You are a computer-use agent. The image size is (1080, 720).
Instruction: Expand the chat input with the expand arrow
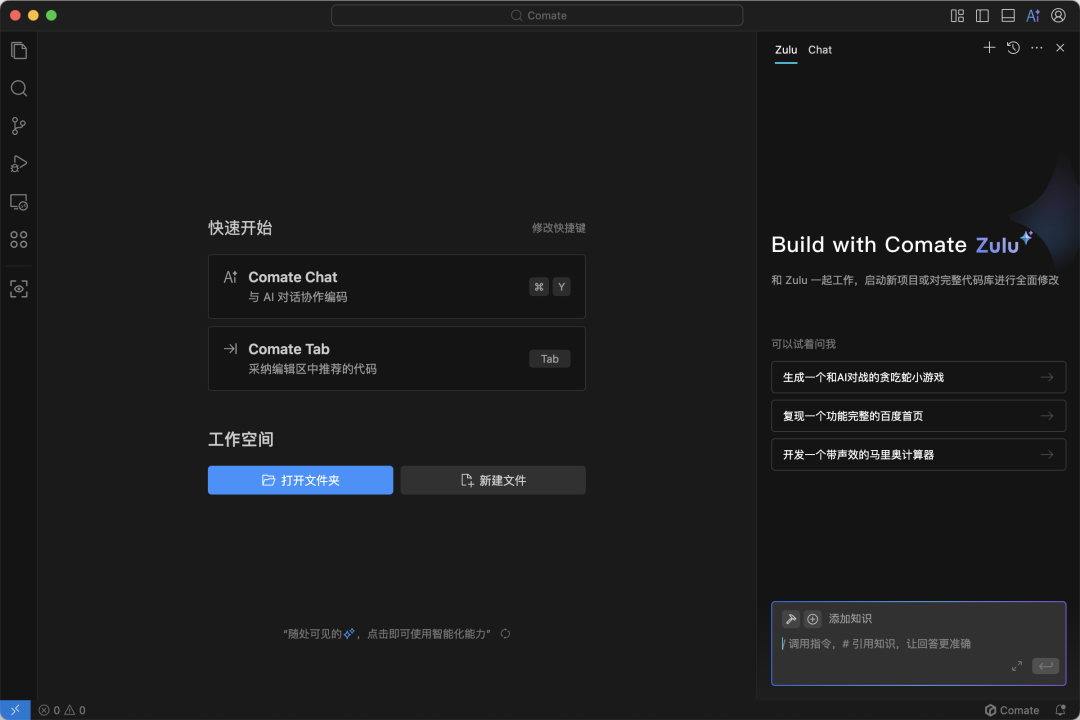coord(1017,666)
